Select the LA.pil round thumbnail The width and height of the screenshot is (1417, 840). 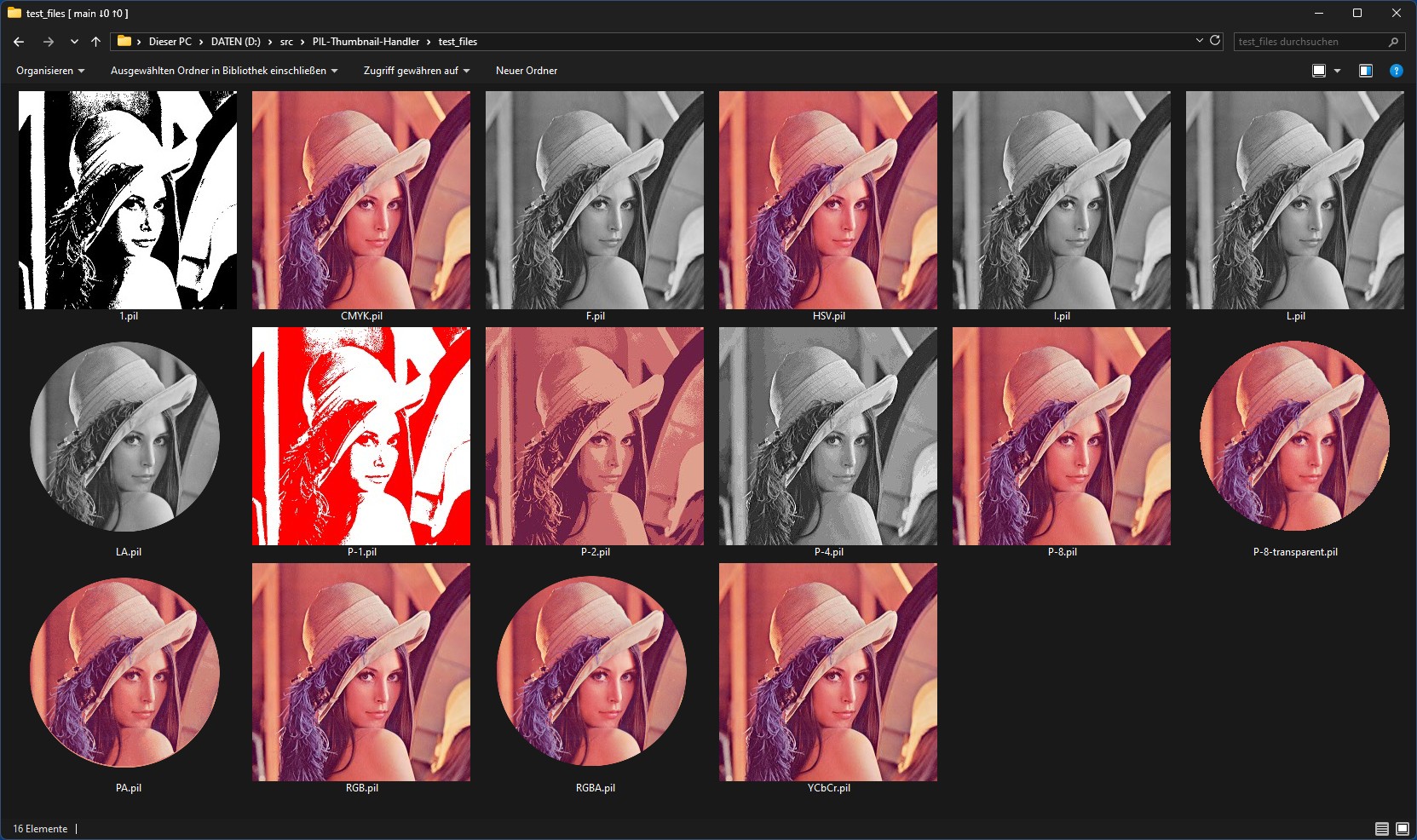124,436
